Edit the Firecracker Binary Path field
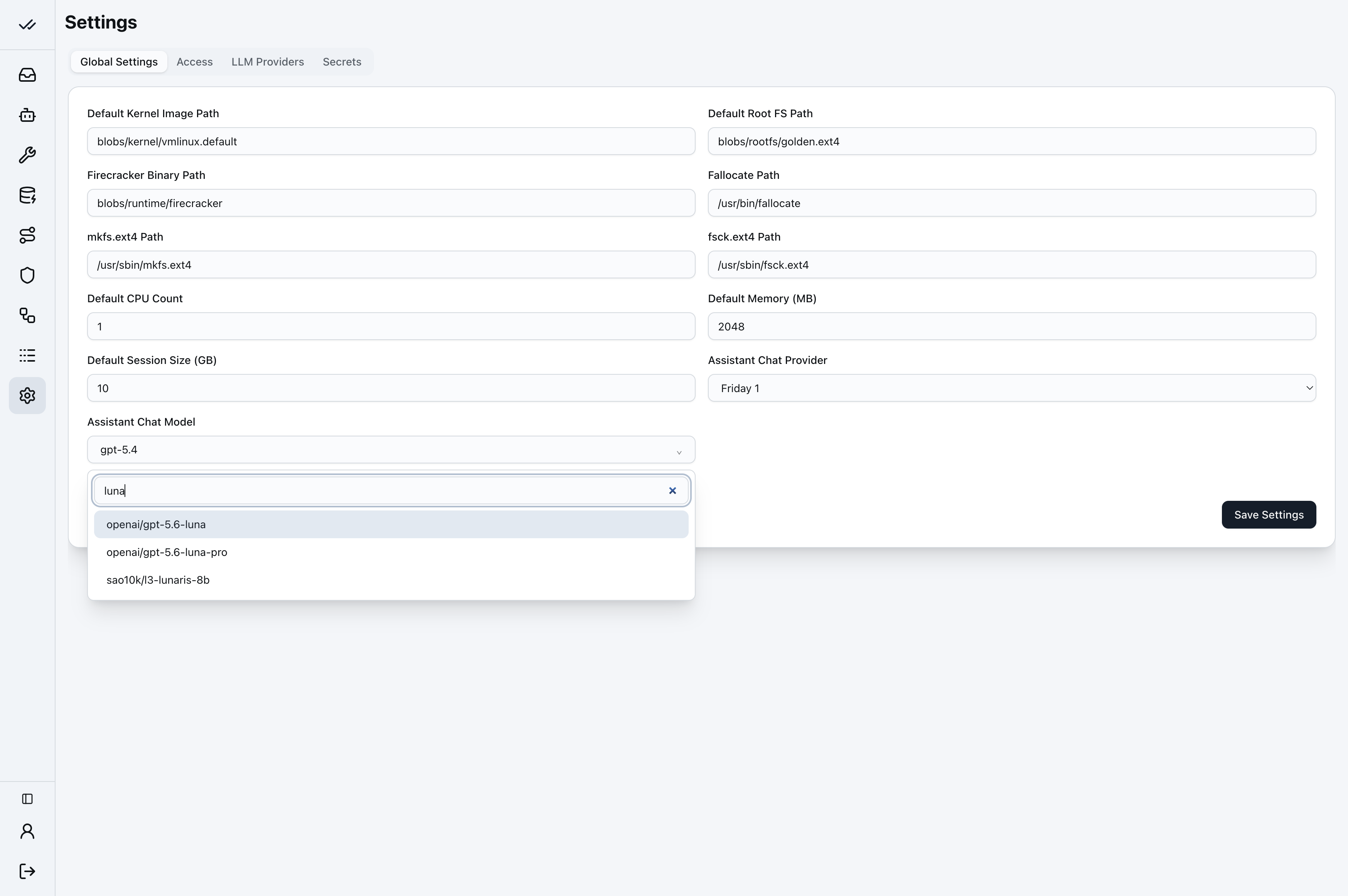 click(391, 203)
